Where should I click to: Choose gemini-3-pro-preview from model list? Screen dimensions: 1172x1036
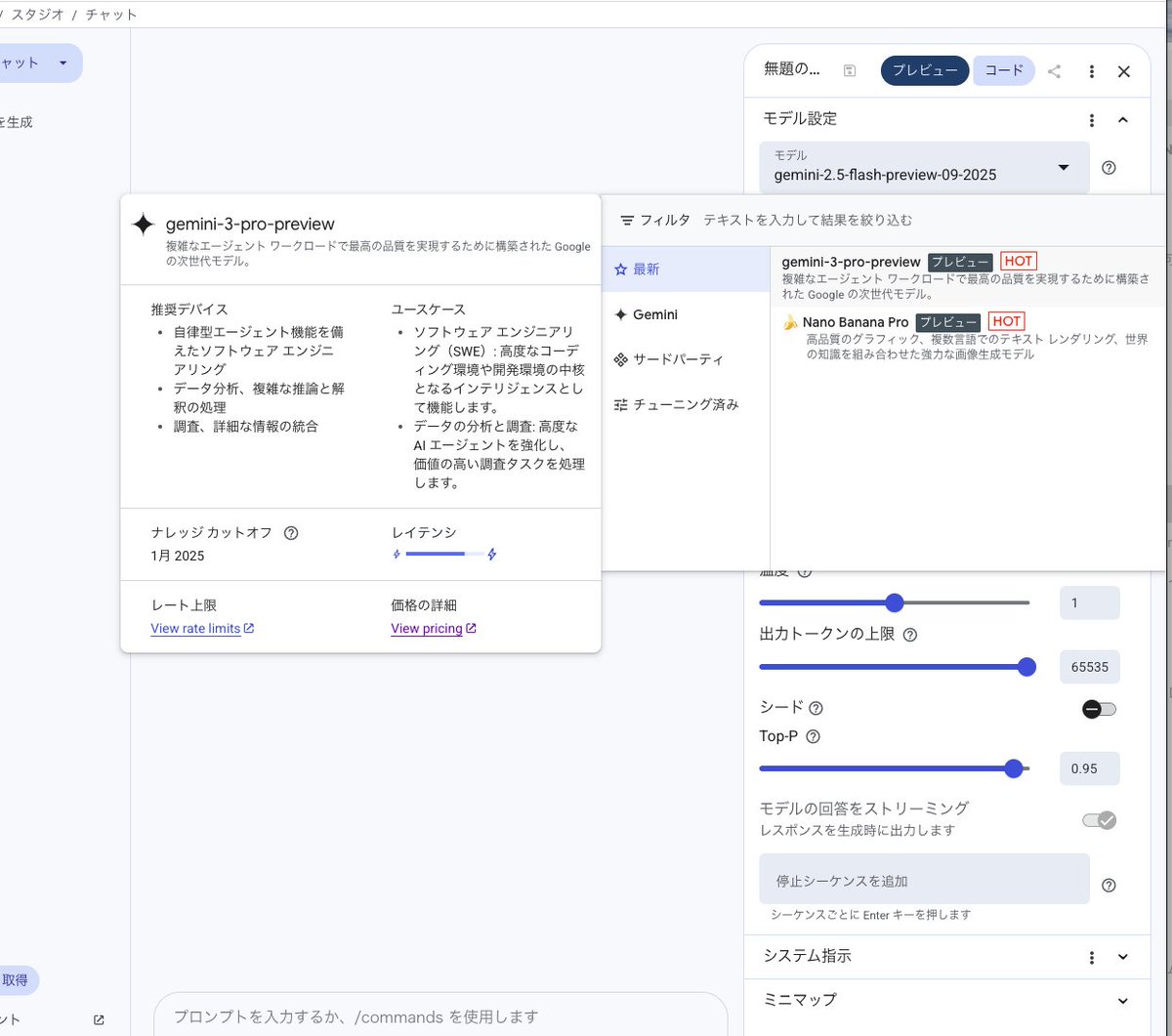click(x=968, y=276)
